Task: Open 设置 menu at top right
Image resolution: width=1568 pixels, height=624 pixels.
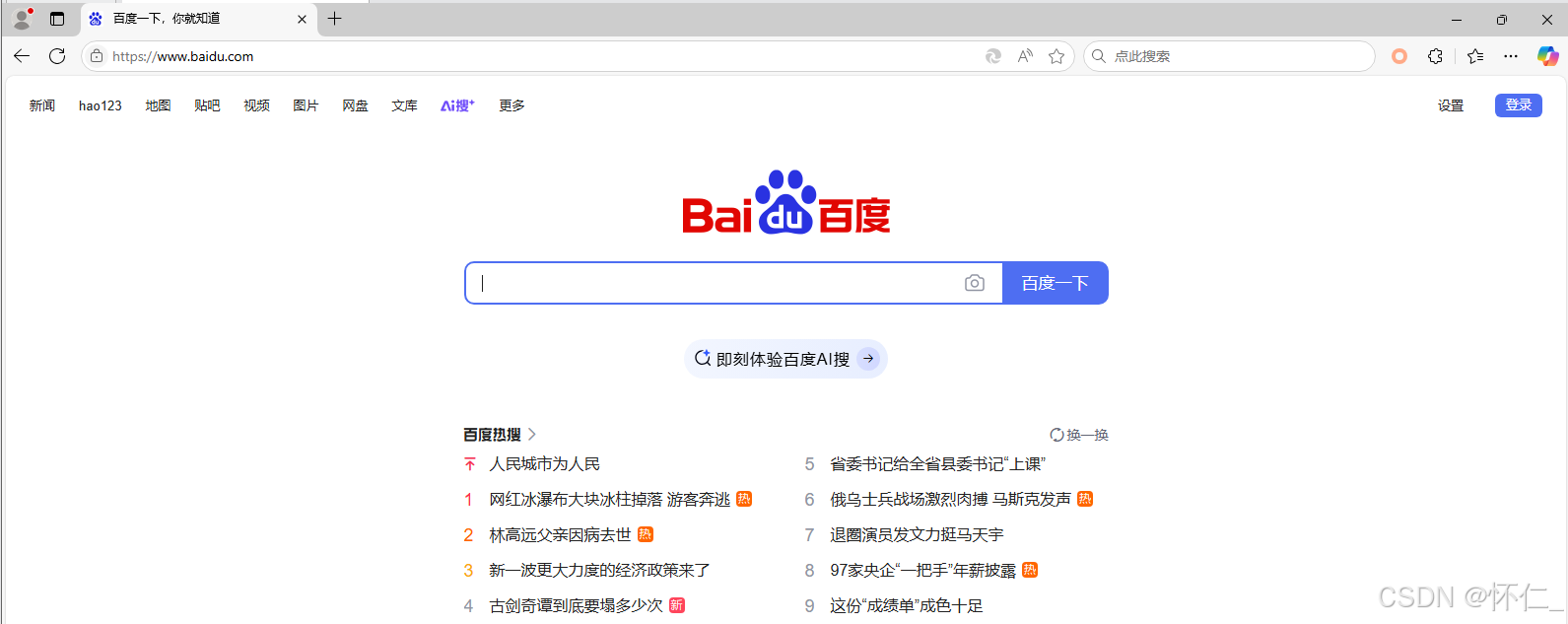Action: [1451, 105]
